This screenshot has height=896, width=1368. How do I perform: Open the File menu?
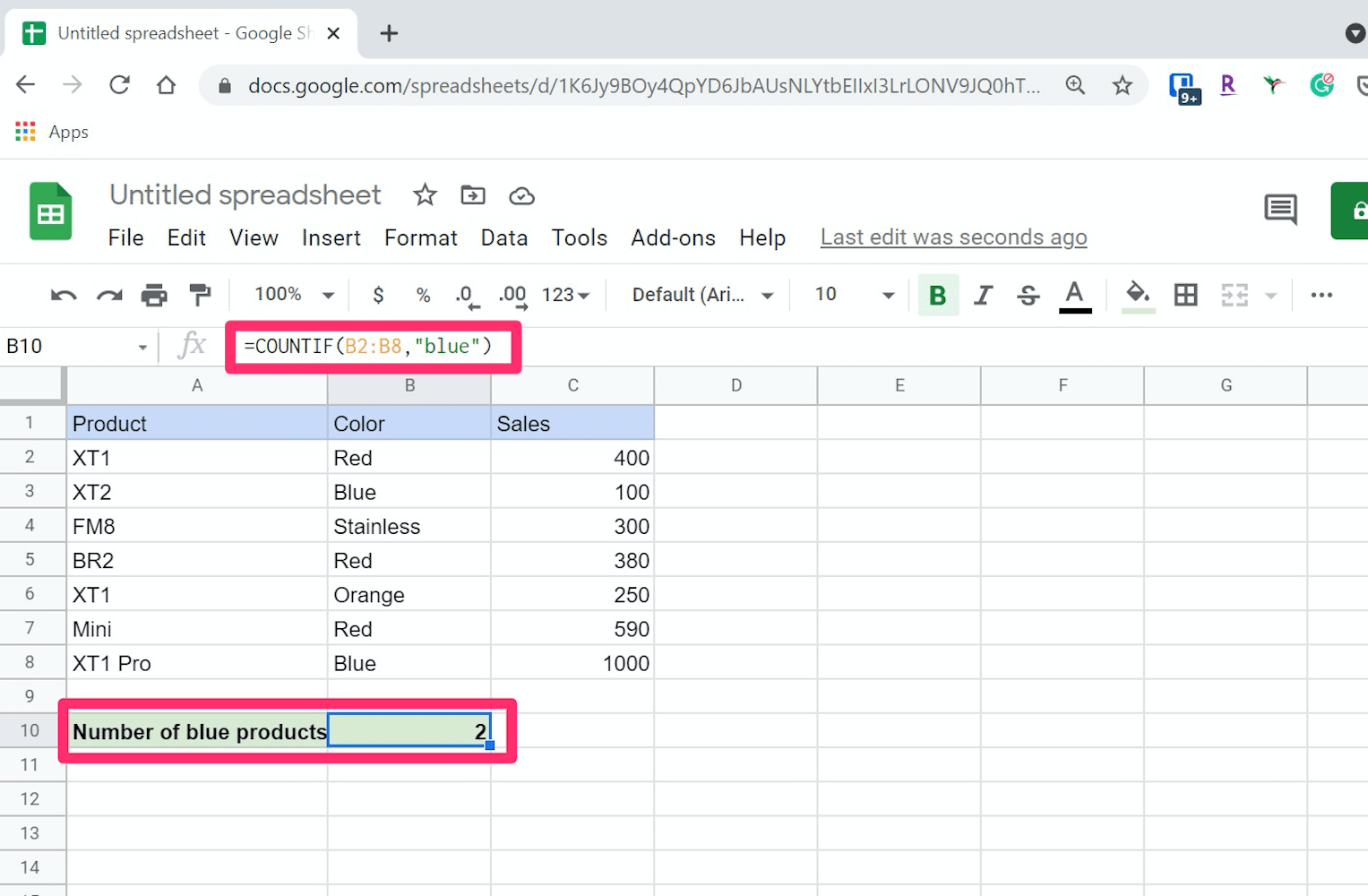pyautogui.click(x=125, y=237)
